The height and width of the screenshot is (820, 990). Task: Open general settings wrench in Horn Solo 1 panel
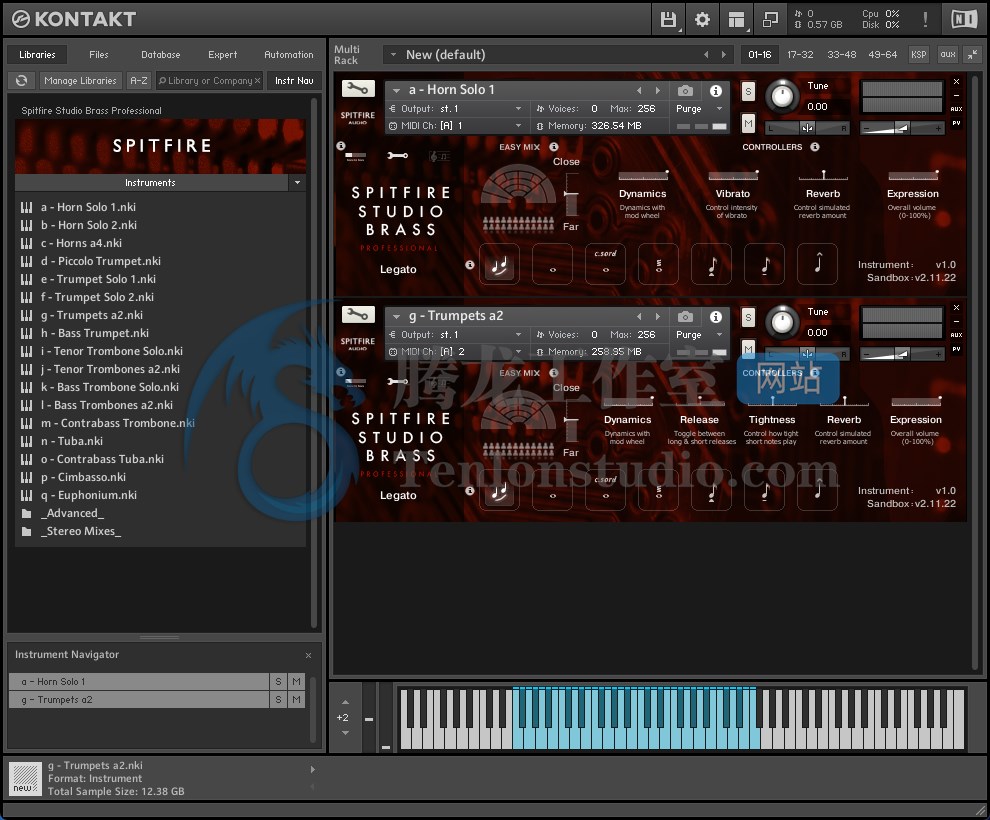[x=397, y=155]
